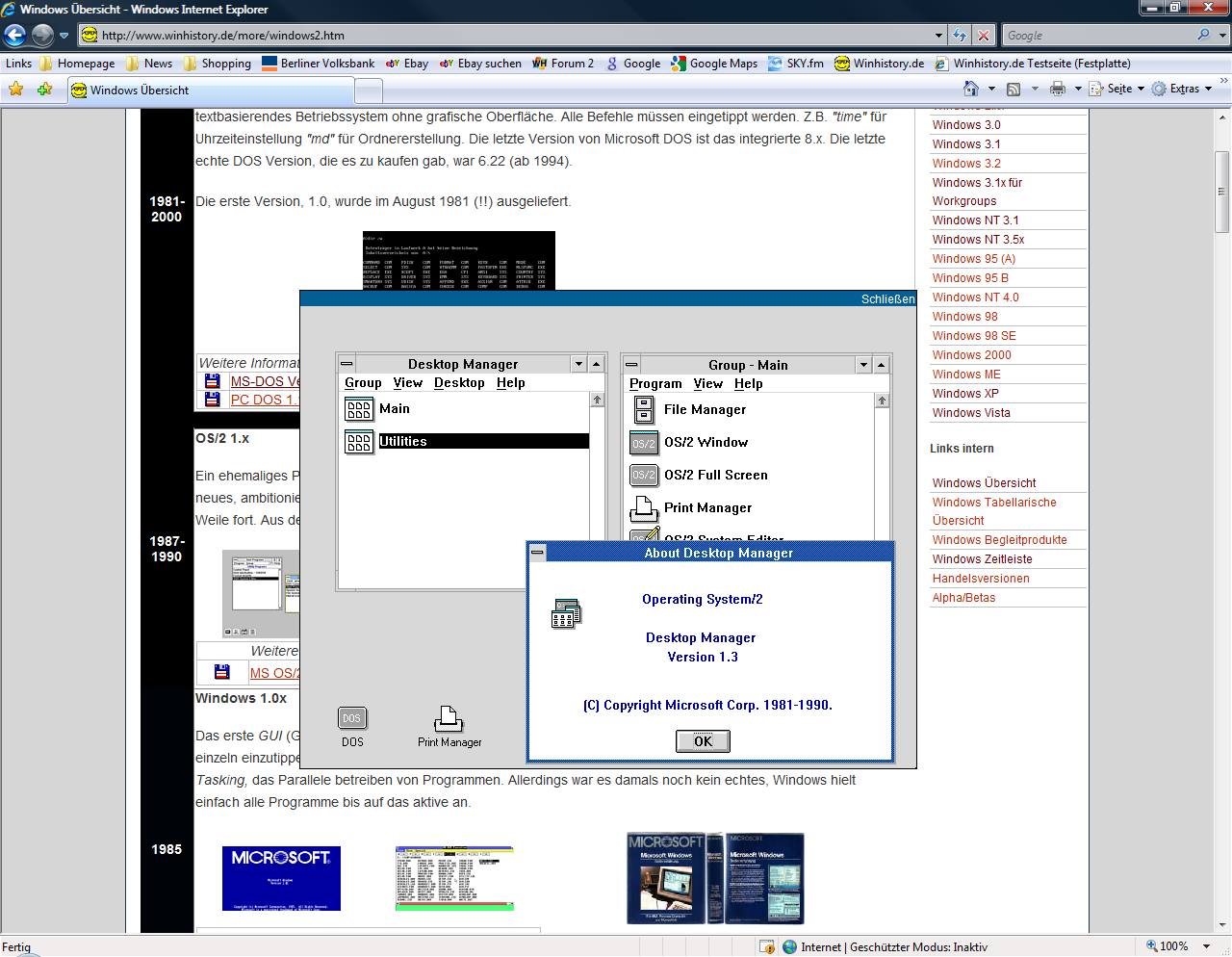Stop page loading with the red X icon
Image resolution: width=1232 pixels, height=957 pixels.
click(983, 36)
